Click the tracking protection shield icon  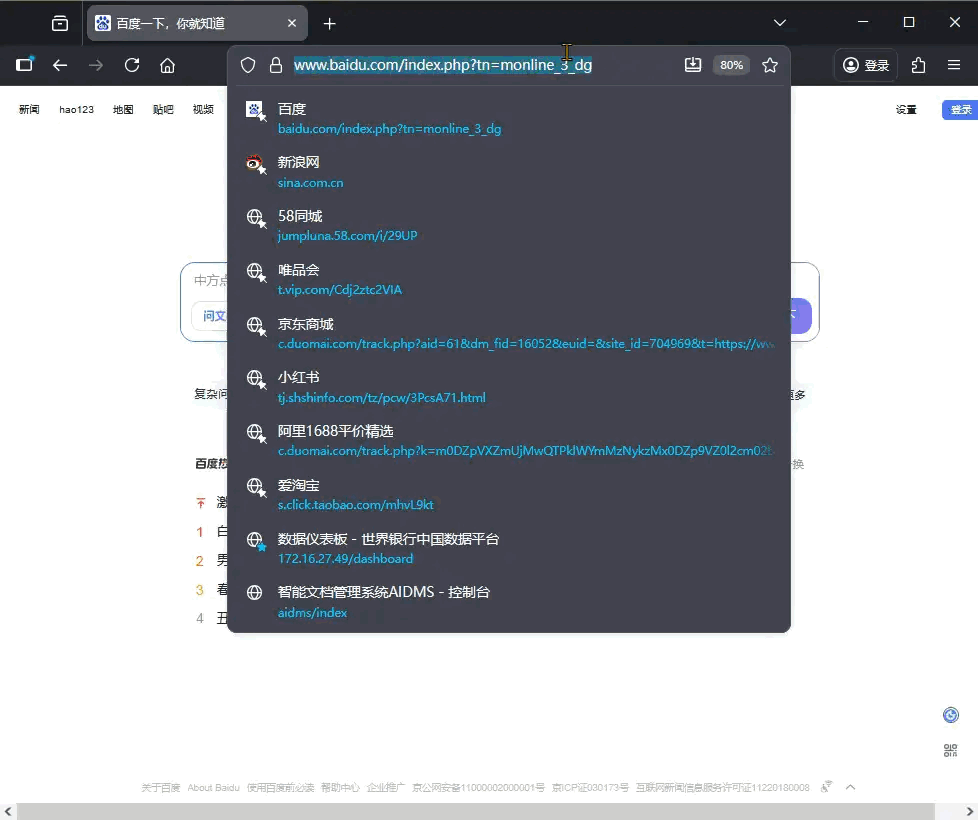(x=246, y=64)
